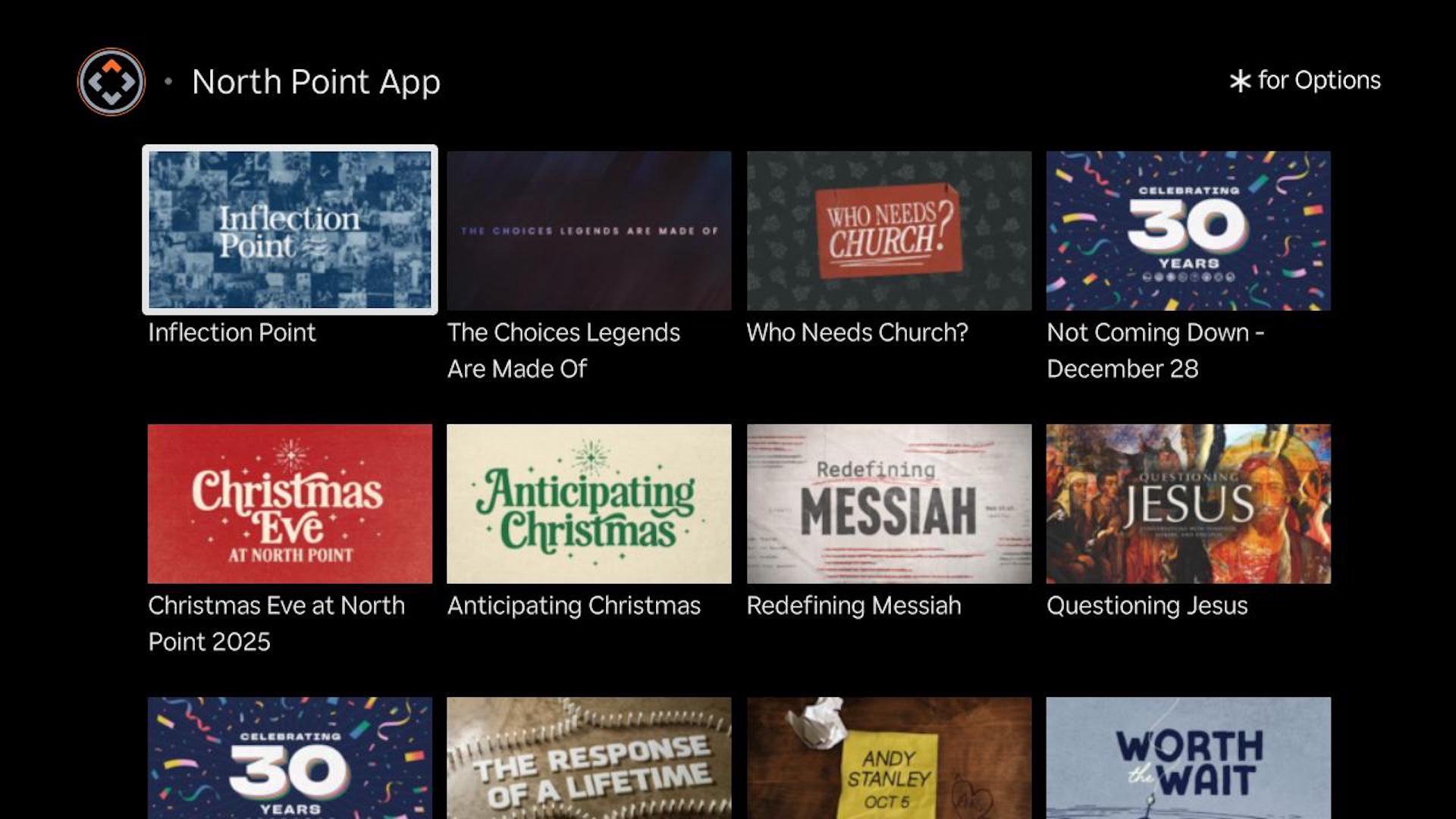Viewport: 1456px width, 819px height.
Task: Select the bottom-row Celebrating 30 Years thumbnail
Action: 290,758
